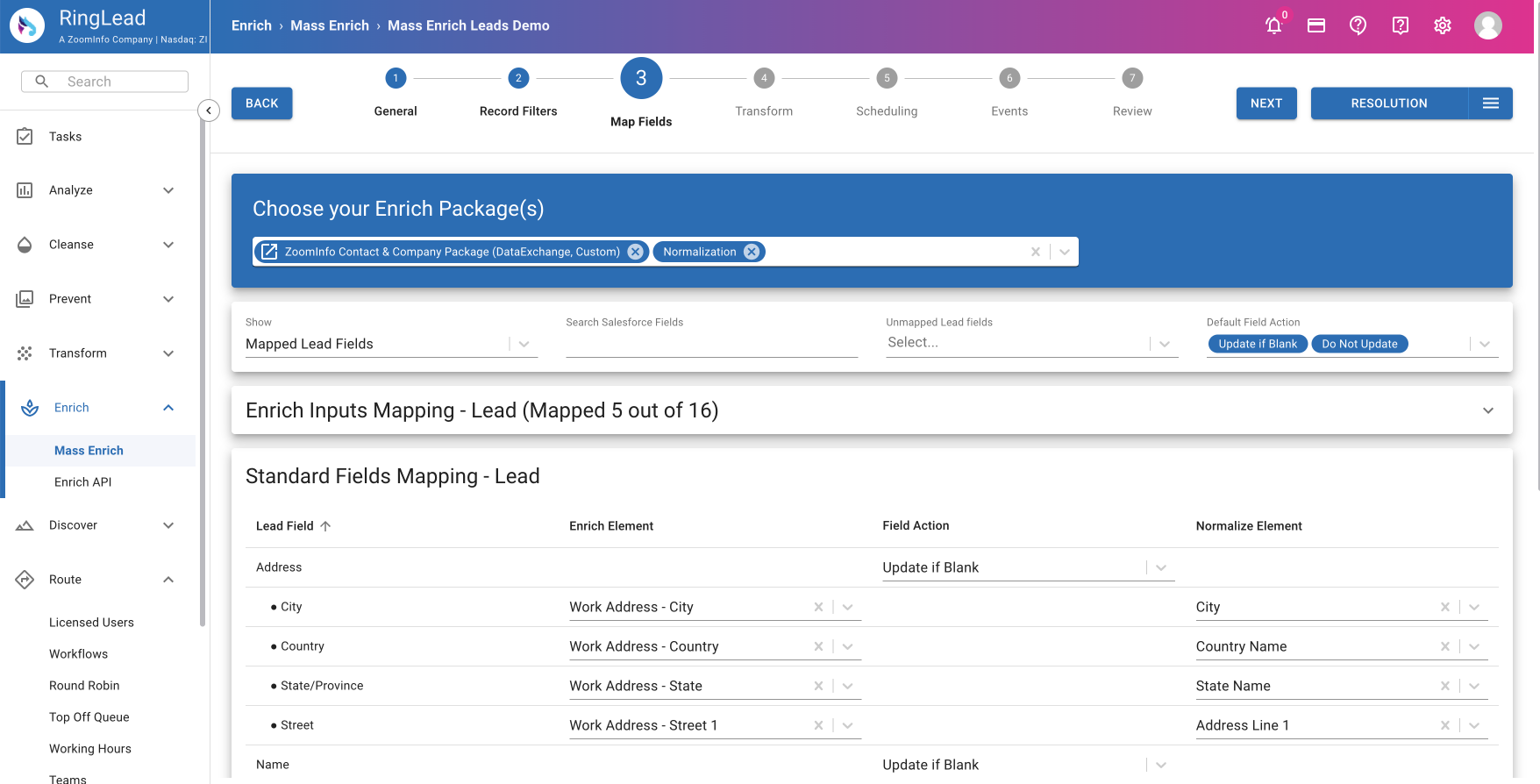Open Round Robin under Route
1540x784 pixels.
point(84,686)
